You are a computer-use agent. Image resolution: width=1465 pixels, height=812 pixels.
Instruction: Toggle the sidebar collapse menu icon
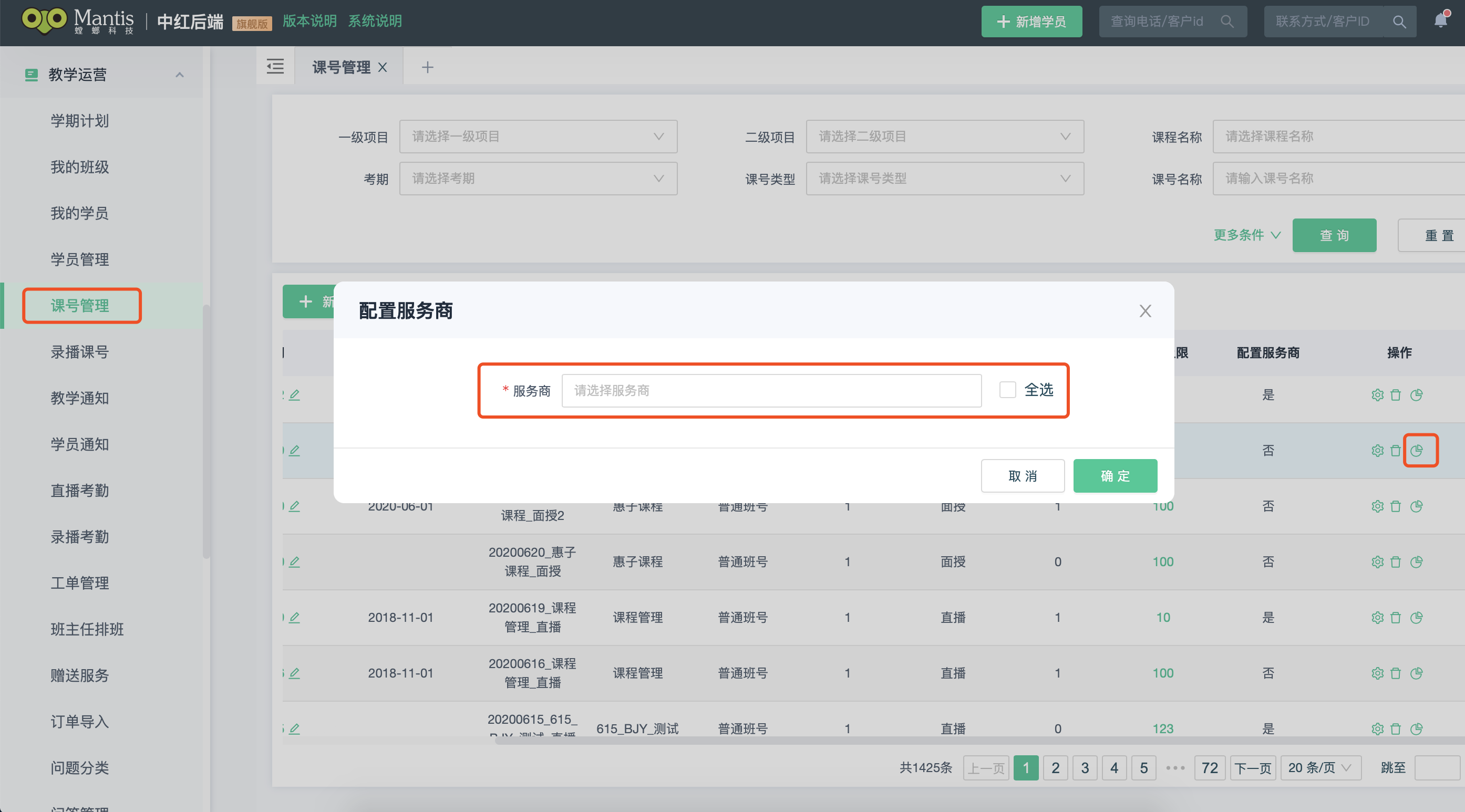point(275,67)
